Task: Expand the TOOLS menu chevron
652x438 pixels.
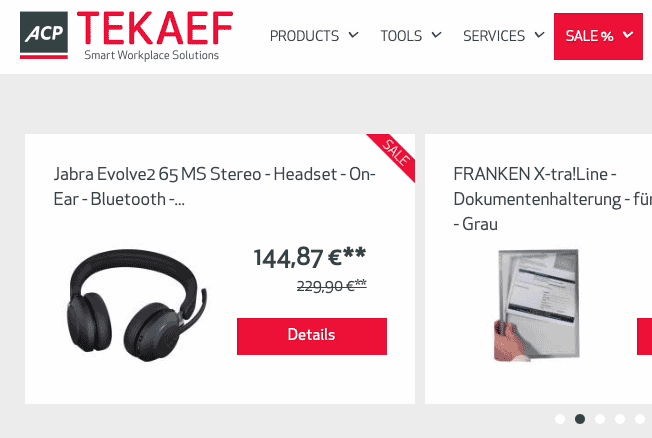Action: 436,35
